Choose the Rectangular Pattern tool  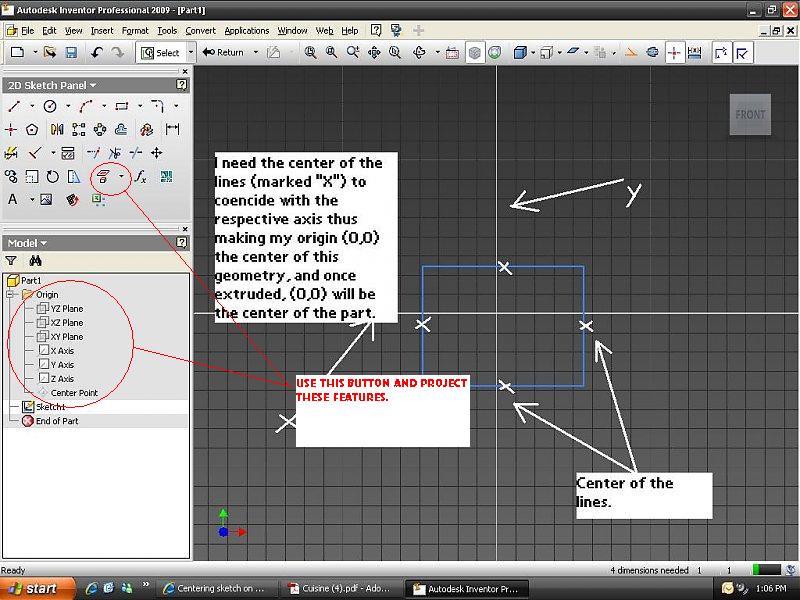point(79,130)
